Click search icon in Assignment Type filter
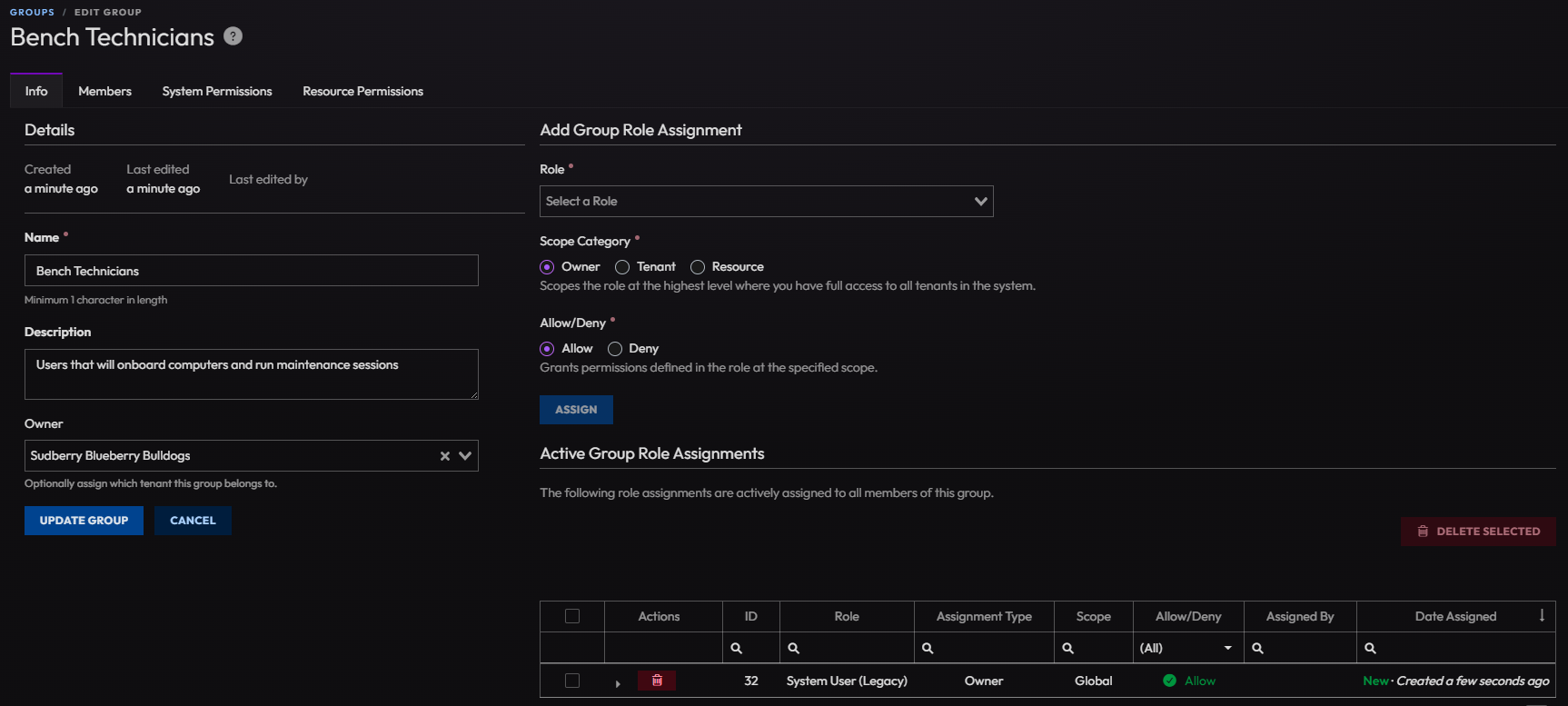 point(928,648)
